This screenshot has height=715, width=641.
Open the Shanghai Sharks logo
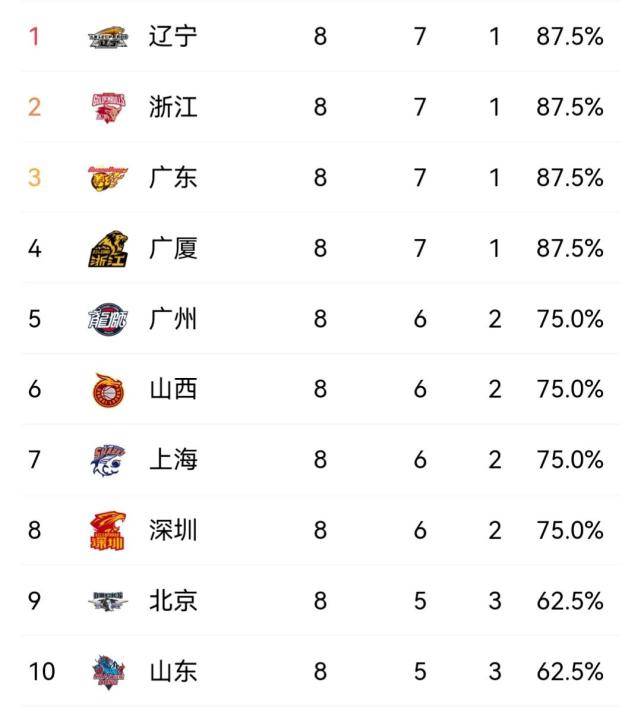(108, 461)
